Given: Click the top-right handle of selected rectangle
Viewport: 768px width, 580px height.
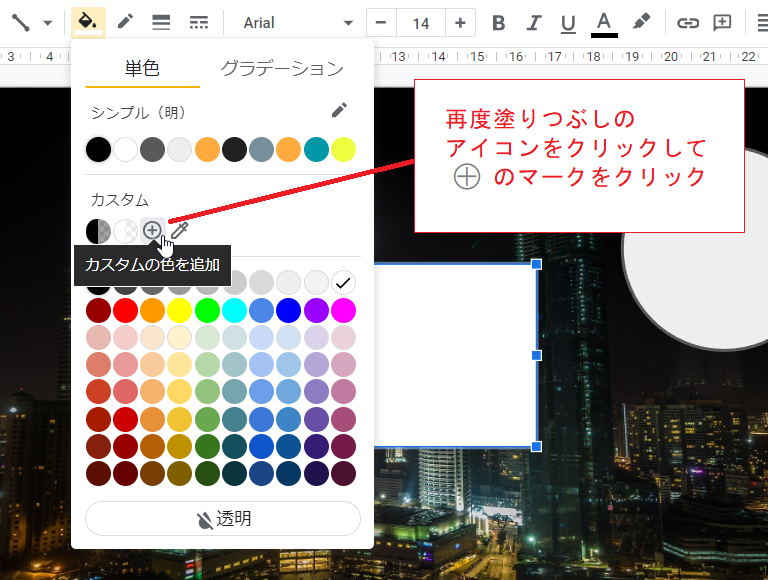Looking at the screenshot, I should tap(536, 265).
